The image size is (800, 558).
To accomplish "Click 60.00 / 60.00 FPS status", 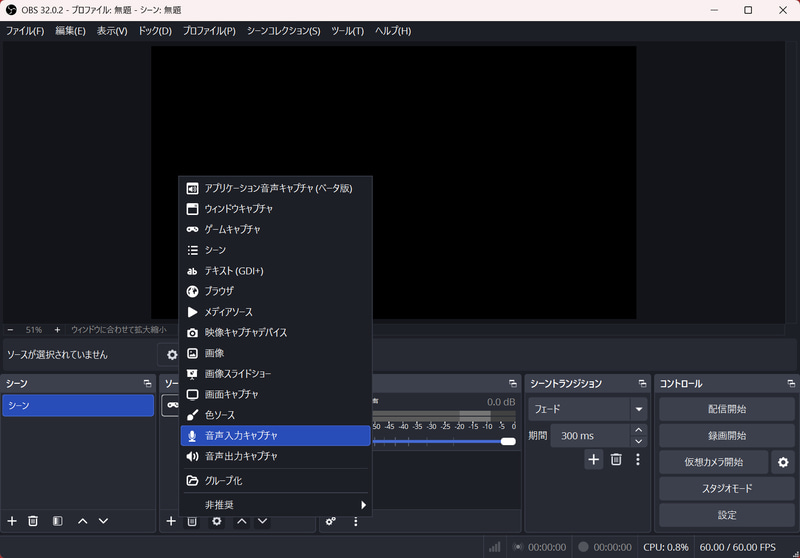I will [x=738, y=547].
